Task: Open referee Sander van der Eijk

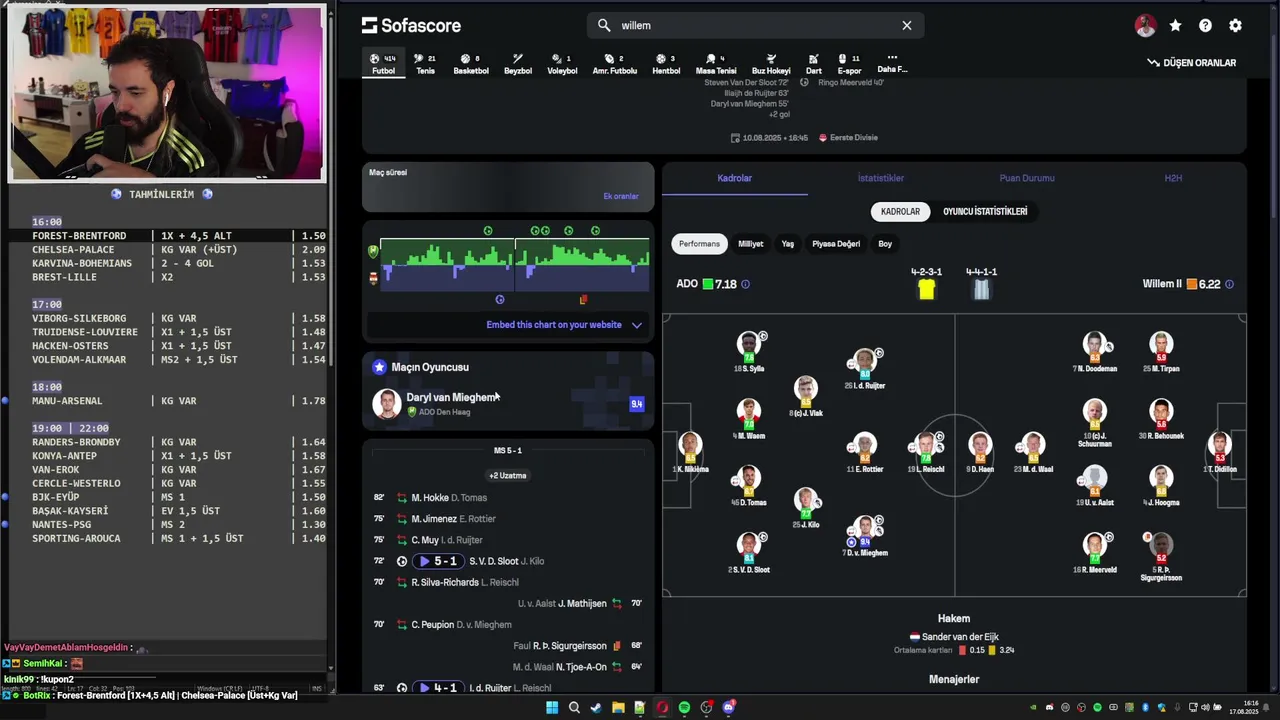Action: point(954,637)
